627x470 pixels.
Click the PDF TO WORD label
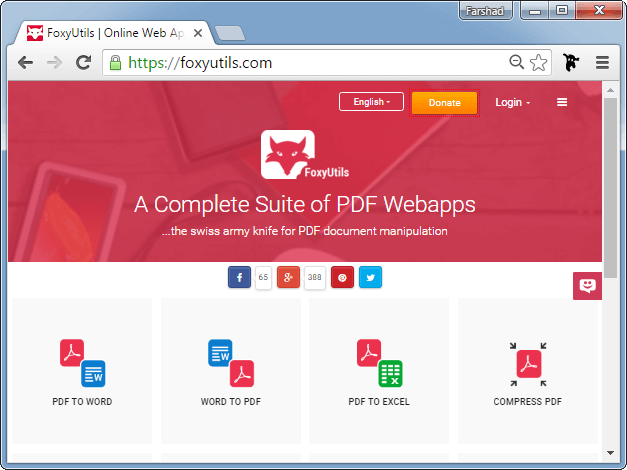tap(82, 402)
